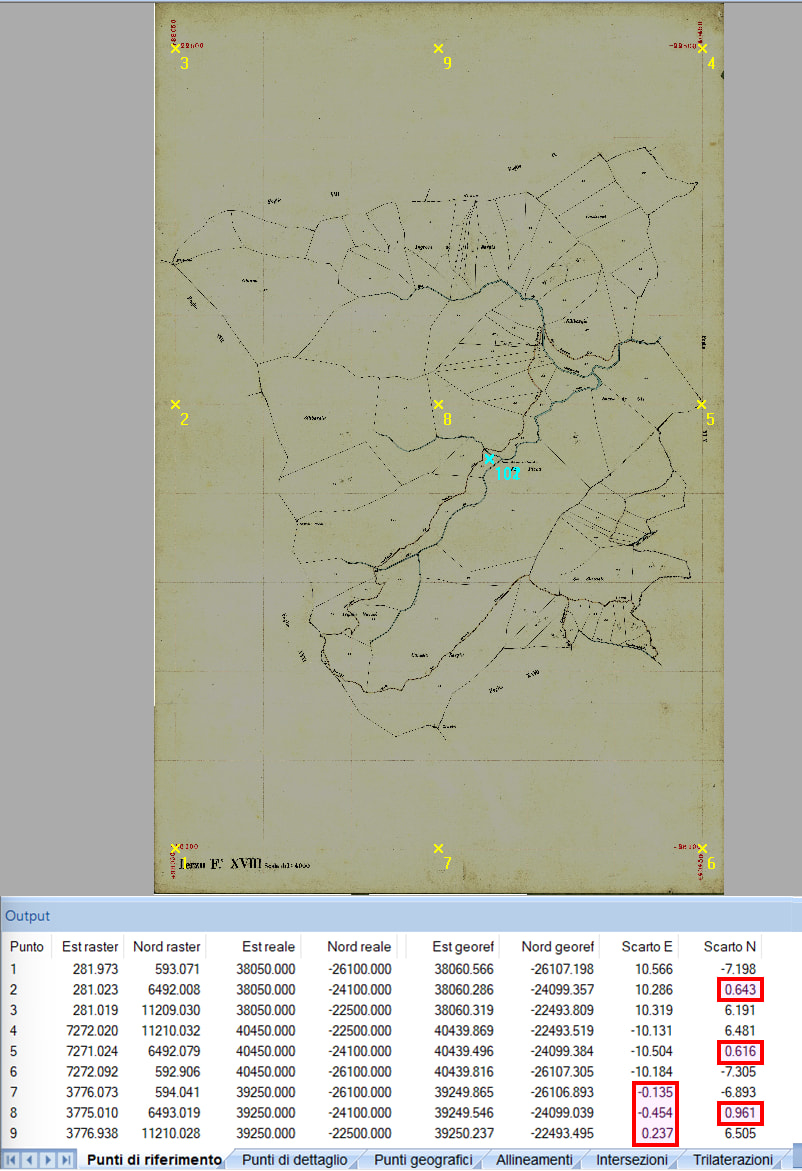The width and height of the screenshot is (802, 1171).
Task: Open the Punti di dettaglio tab
Action: (294, 1160)
